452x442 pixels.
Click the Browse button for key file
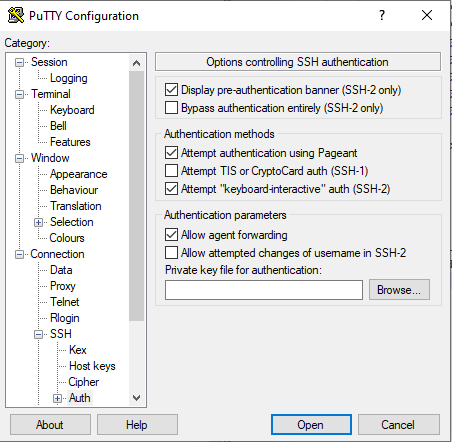(x=399, y=290)
